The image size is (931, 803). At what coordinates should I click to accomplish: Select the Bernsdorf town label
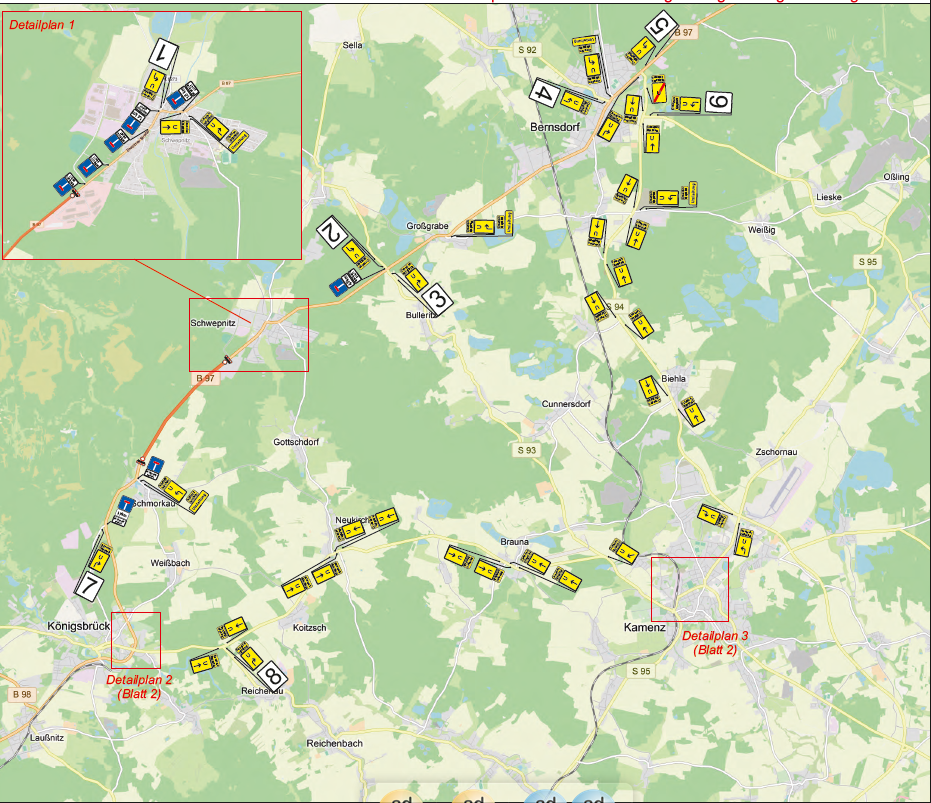(x=556, y=127)
